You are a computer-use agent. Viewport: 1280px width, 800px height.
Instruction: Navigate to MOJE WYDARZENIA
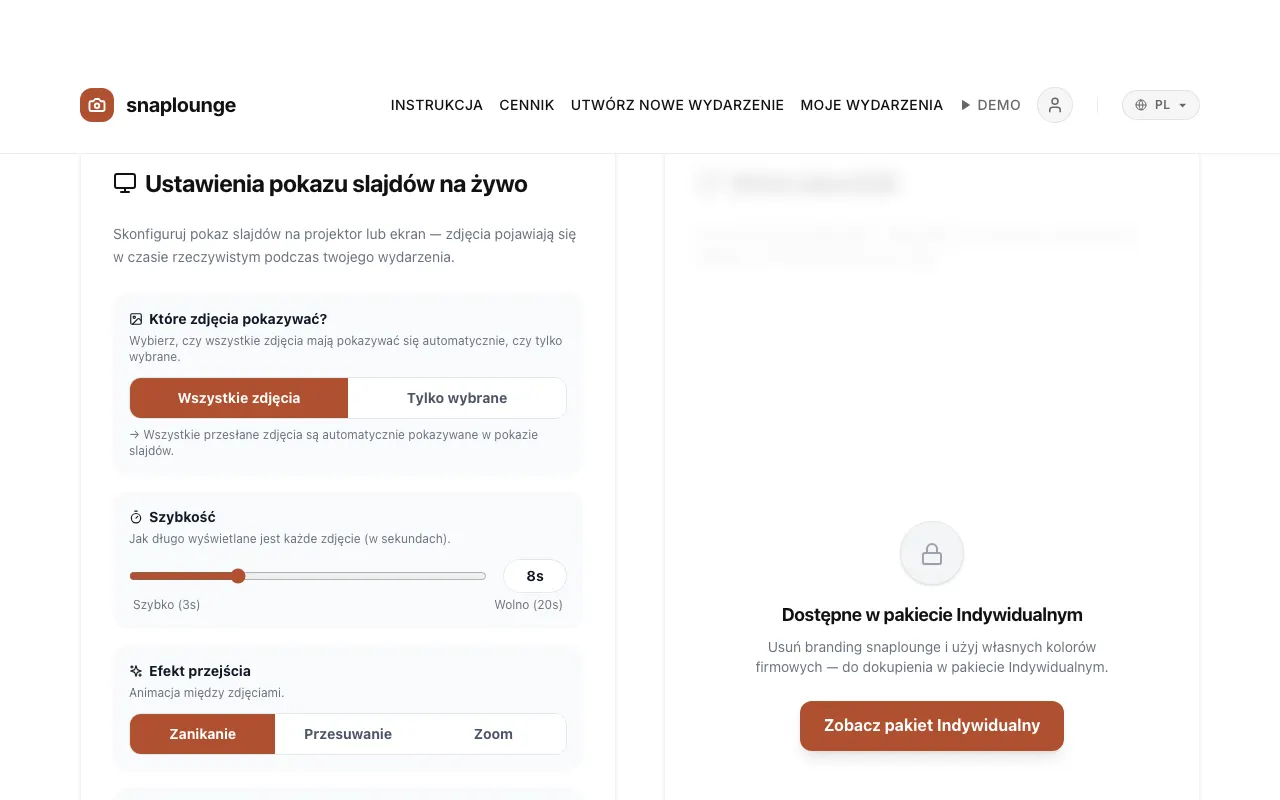point(872,105)
